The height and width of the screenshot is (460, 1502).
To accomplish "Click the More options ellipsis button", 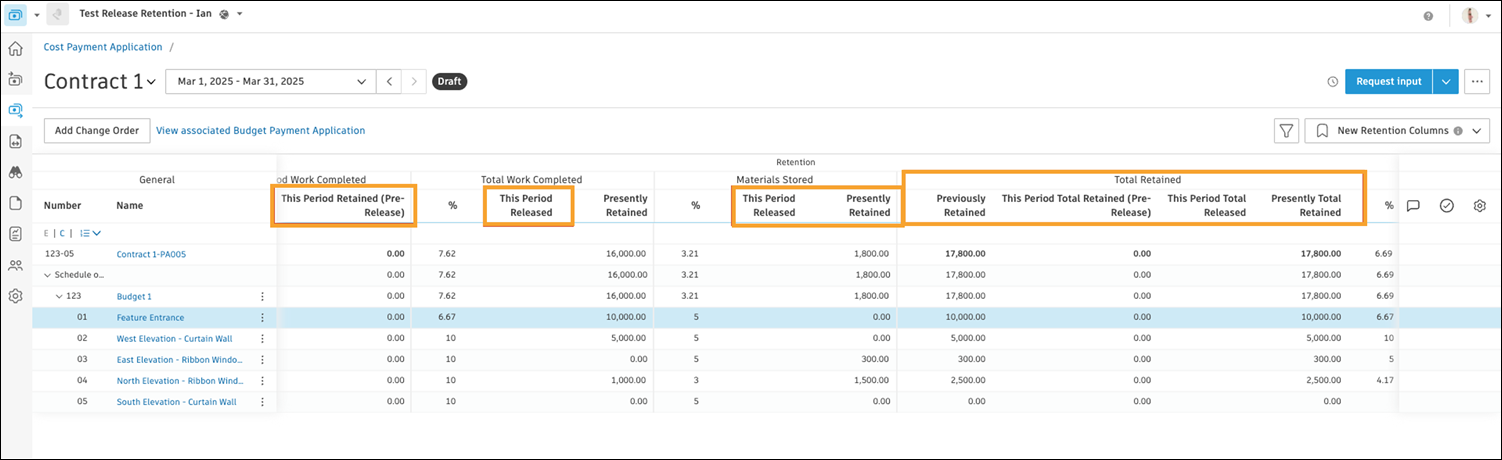I will [x=1477, y=82].
